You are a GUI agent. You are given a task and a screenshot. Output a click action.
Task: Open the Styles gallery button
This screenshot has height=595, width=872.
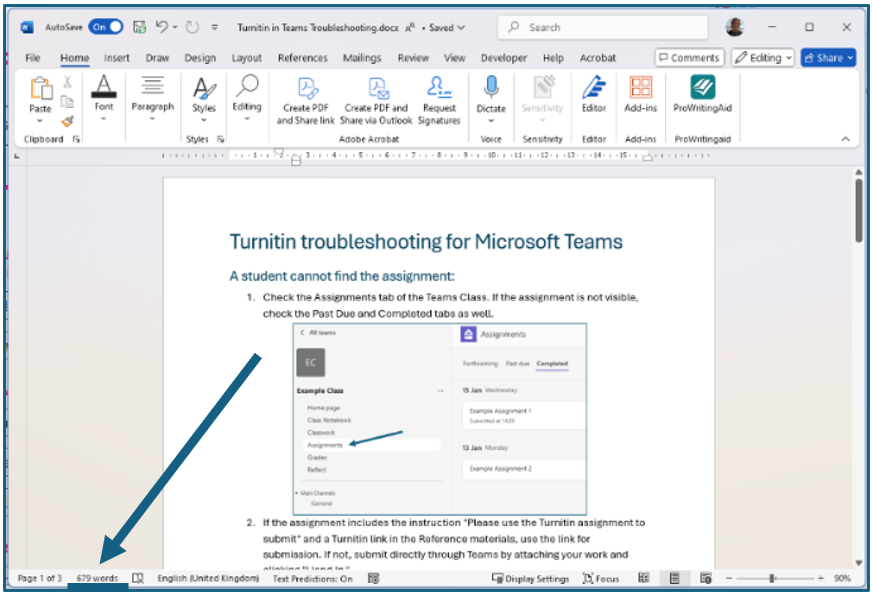coord(204,99)
